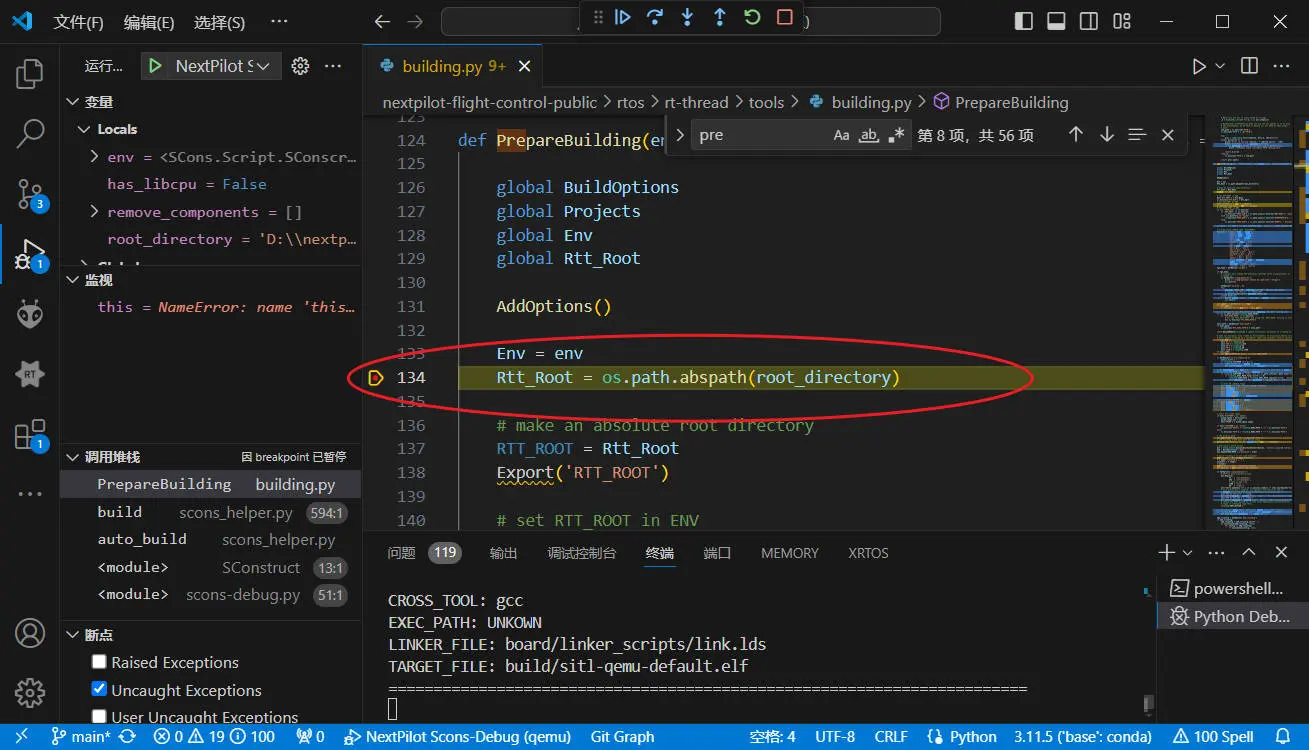Click Continue in debug toolbar
This screenshot has width=1309, height=750.
pos(622,17)
